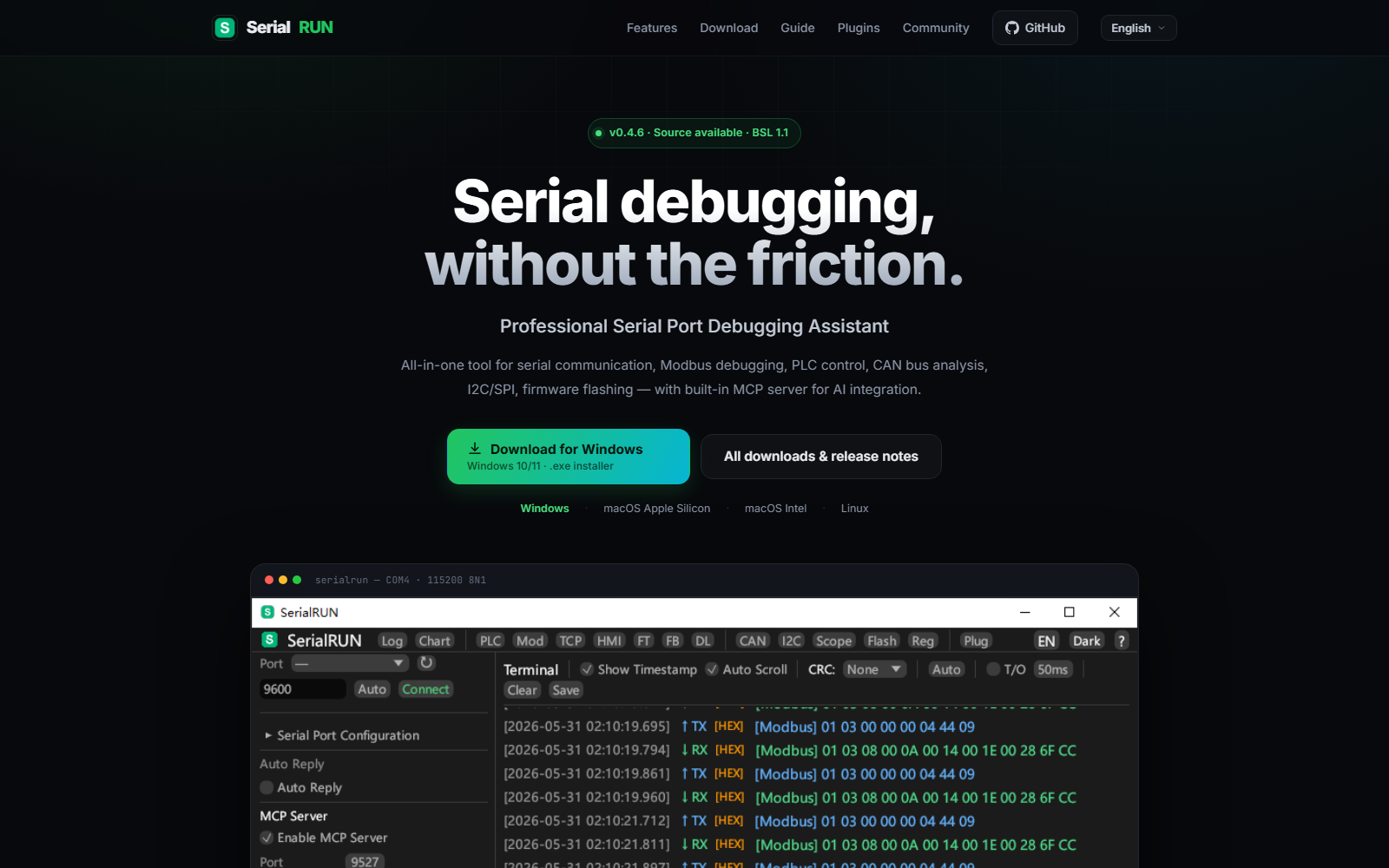The image size is (1389, 868).
Task: Click the Clear terminal button
Action: pos(523,690)
